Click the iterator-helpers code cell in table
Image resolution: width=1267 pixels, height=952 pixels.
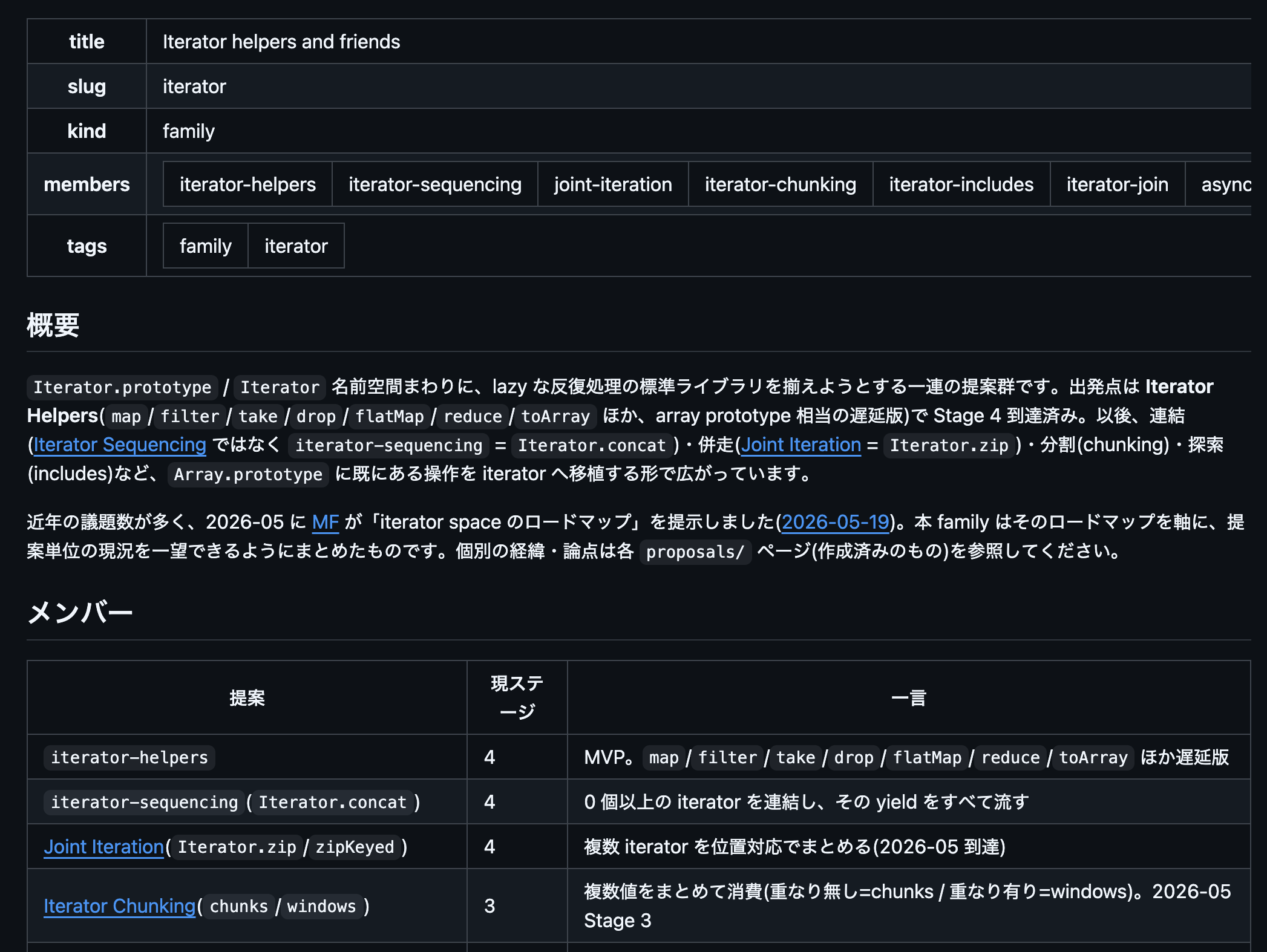click(129, 757)
